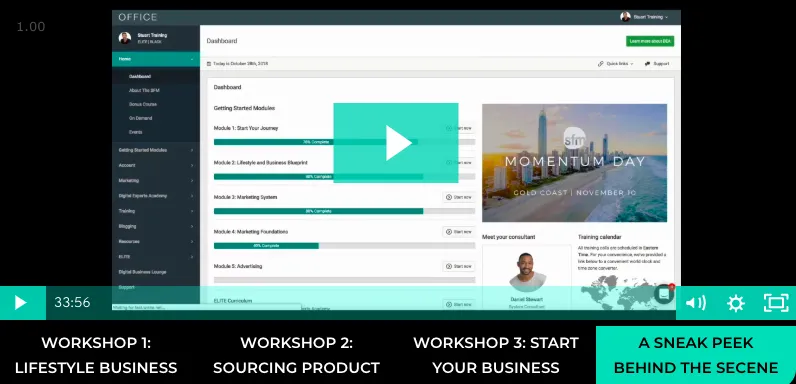Seek along the video progress bar
This screenshot has width=796, height=384.
(x=360, y=303)
